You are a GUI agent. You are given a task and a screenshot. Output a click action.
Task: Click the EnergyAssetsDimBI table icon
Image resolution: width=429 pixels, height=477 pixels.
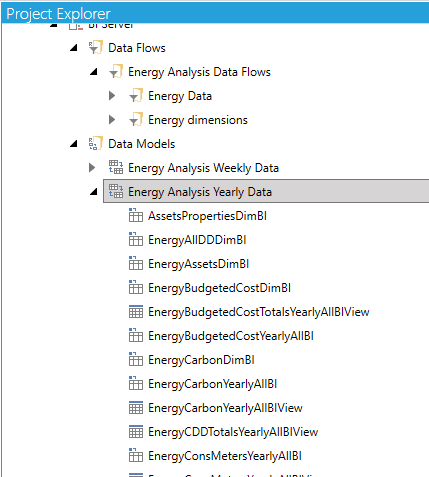(136, 263)
